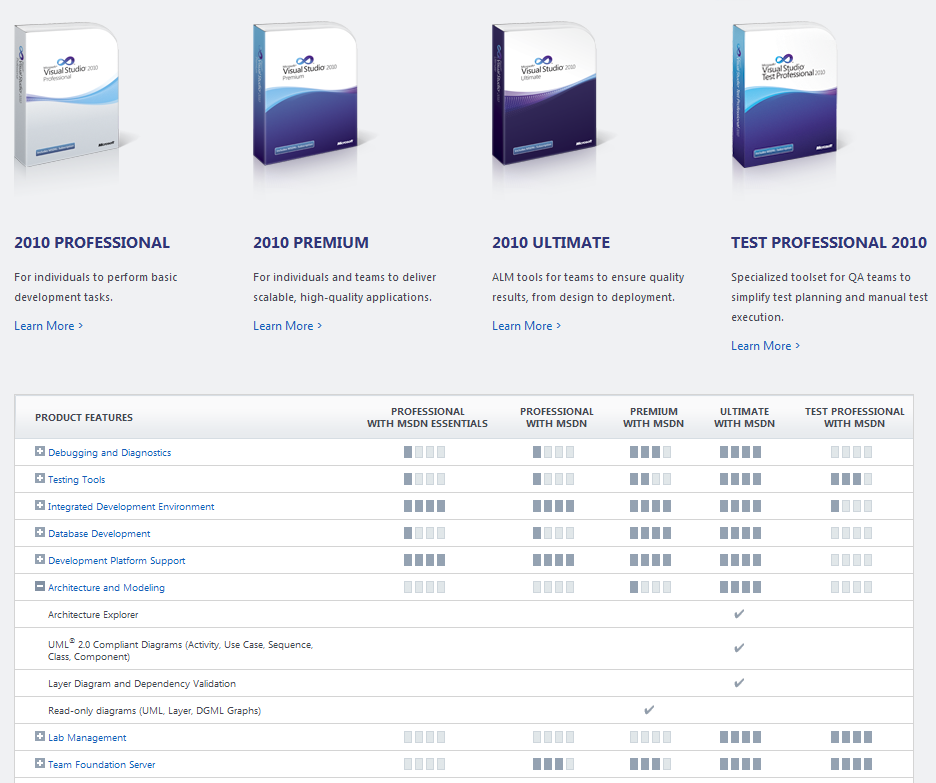Click Learn More under 2010 Premium
Screen dimensions: 936x783
[287, 326]
